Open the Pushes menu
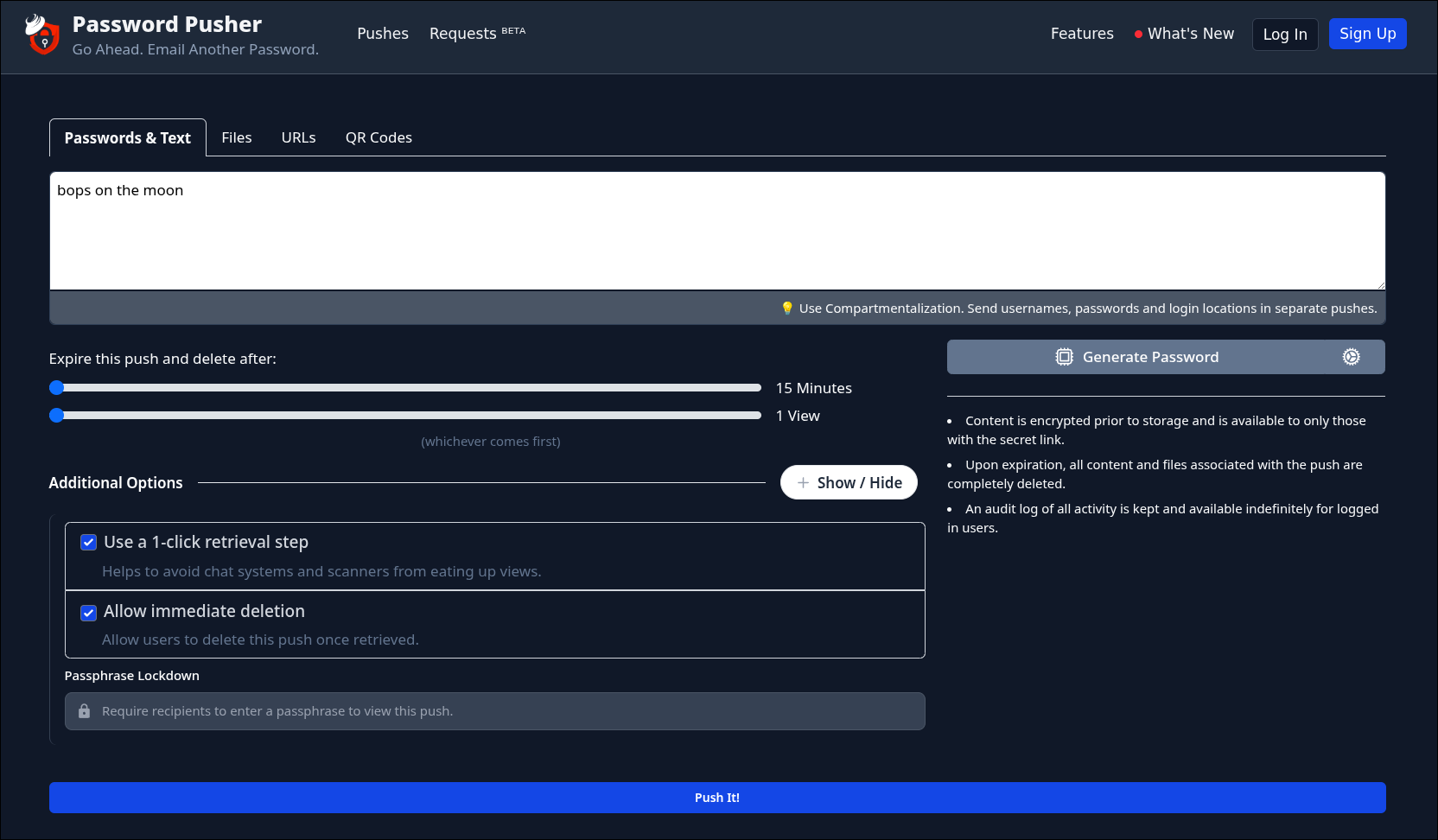Screen dimensions: 1438x840 tap(382, 33)
